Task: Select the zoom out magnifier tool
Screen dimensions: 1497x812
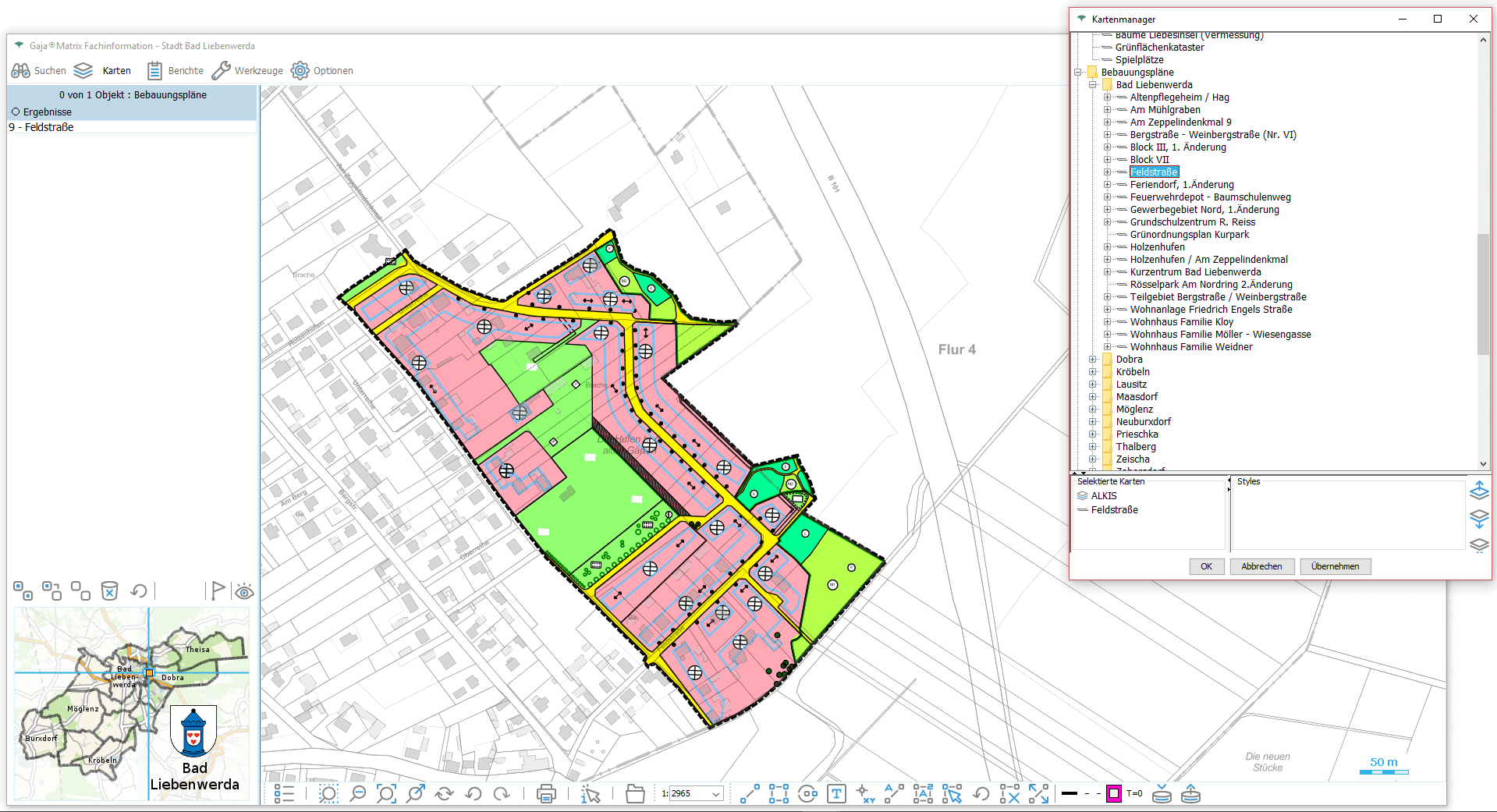Action: [x=357, y=794]
